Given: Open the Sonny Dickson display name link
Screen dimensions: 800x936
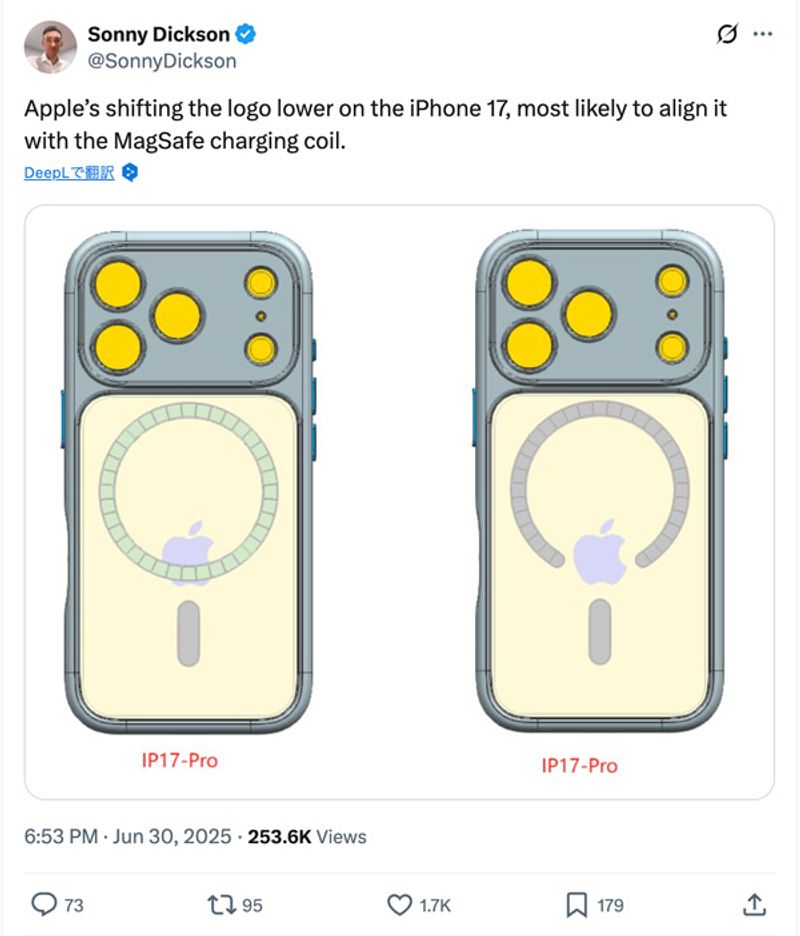Looking at the screenshot, I should tap(159, 35).
